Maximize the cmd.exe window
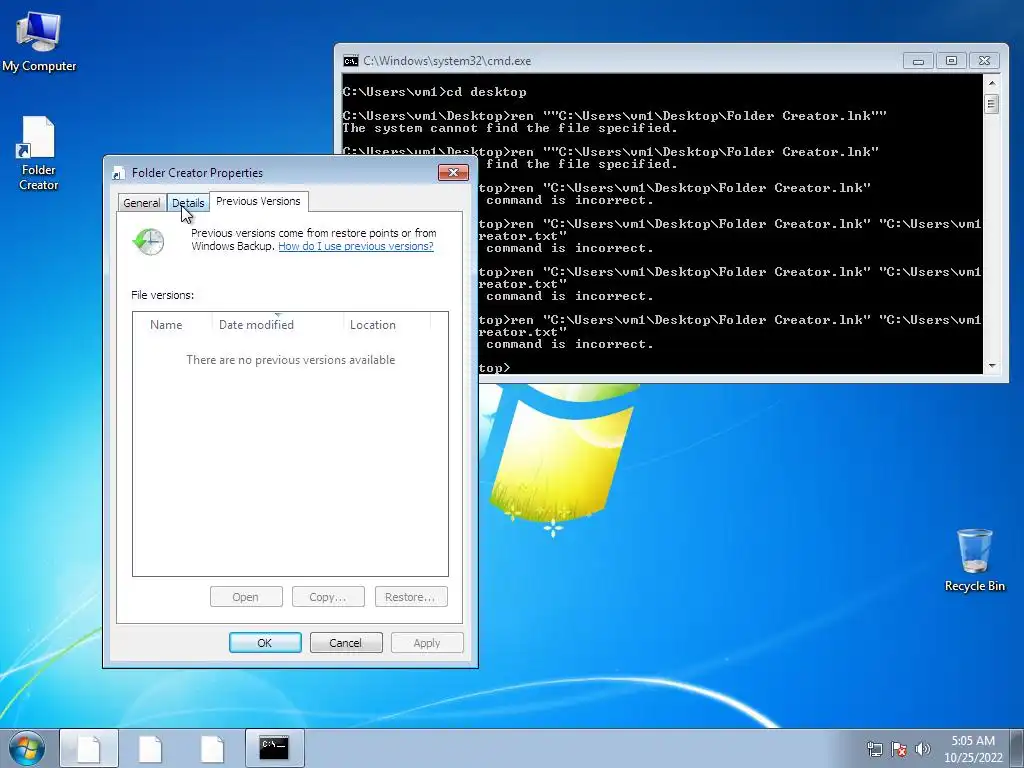The height and width of the screenshot is (768, 1024). [951, 61]
